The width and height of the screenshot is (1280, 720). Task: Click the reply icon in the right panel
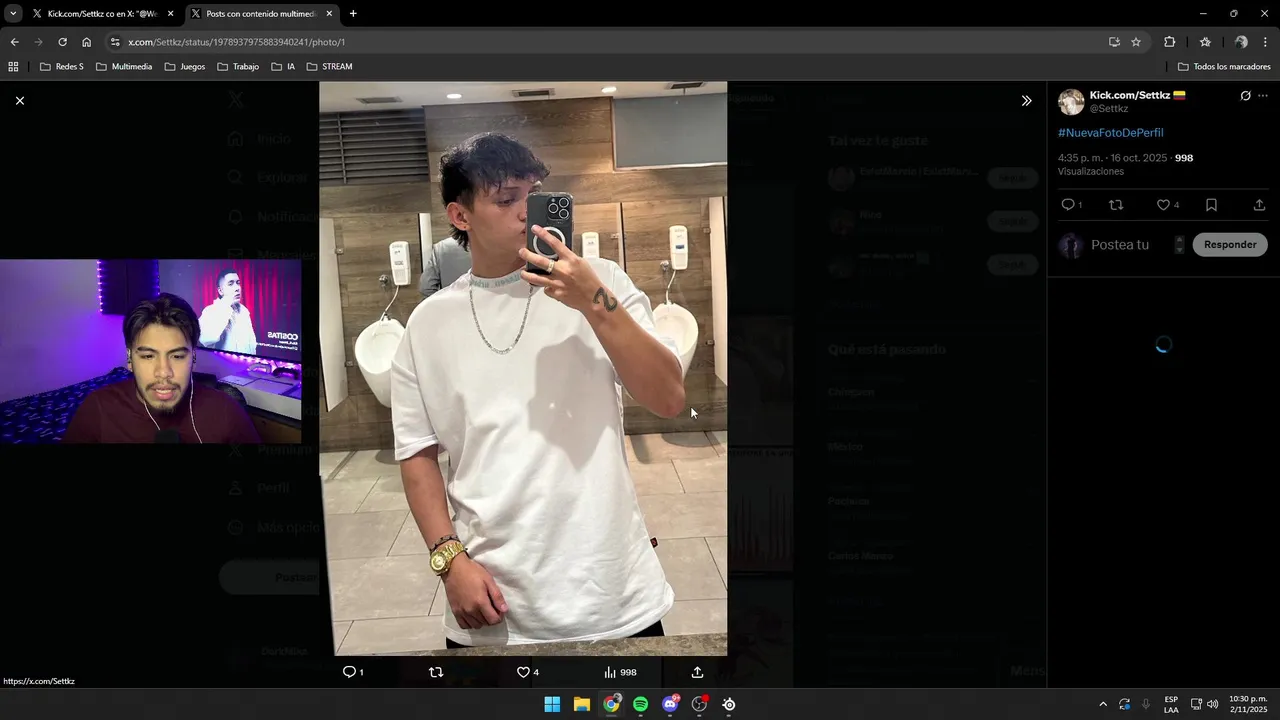1068,205
